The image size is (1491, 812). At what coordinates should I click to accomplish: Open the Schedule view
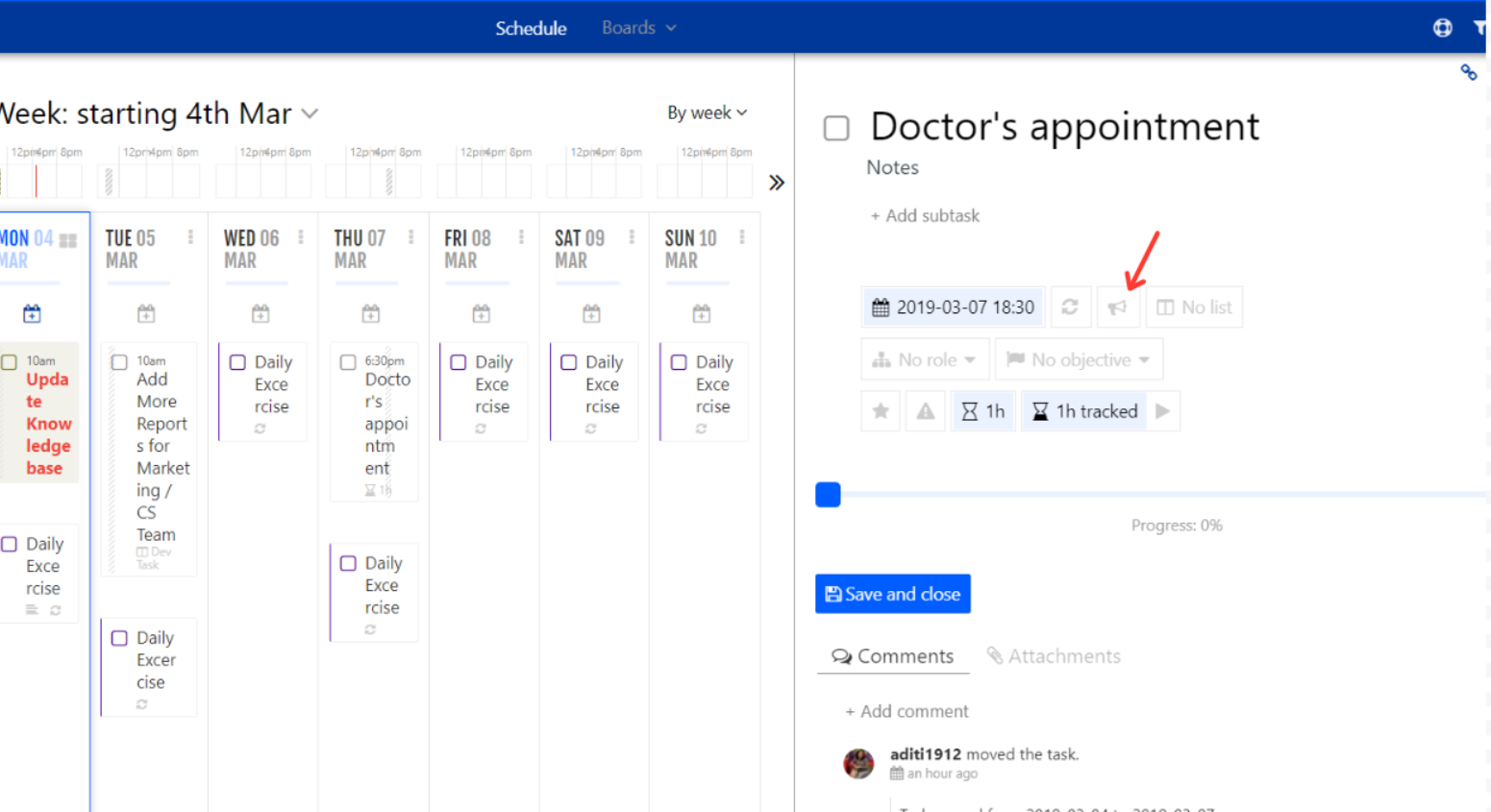(x=531, y=28)
